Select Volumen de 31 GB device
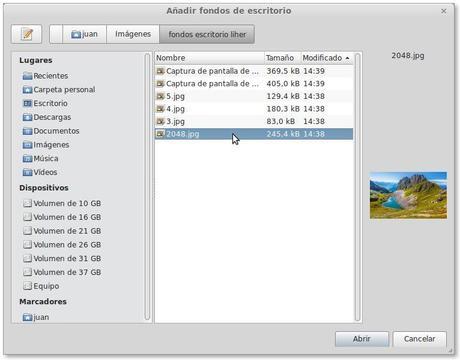Screen dimensions: 460x360 tap(62, 258)
